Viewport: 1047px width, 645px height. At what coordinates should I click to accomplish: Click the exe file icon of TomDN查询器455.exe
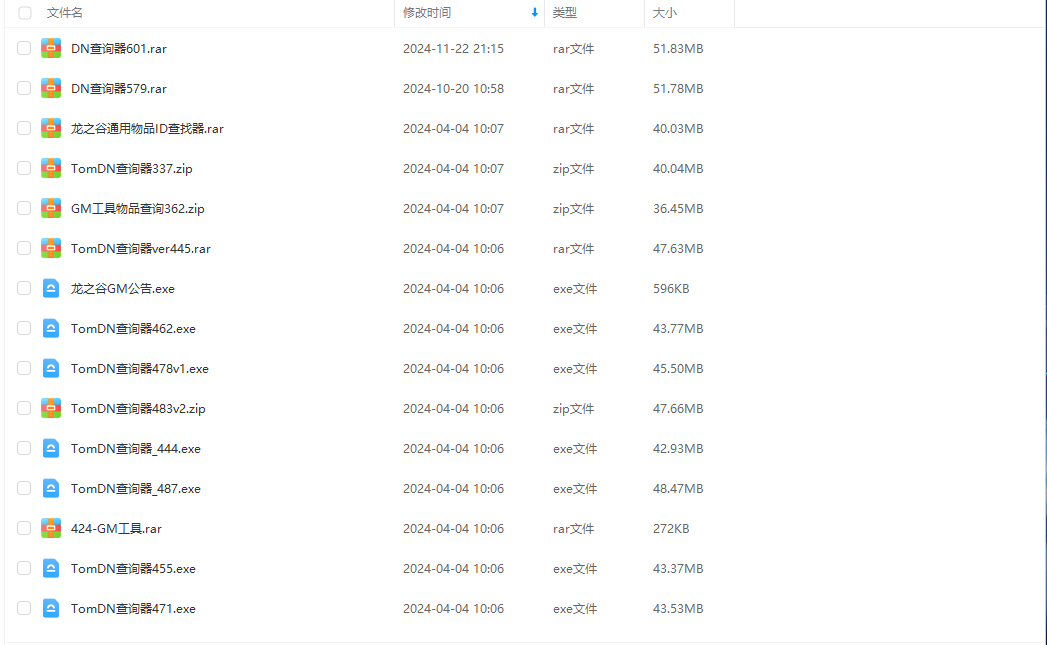coord(51,568)
